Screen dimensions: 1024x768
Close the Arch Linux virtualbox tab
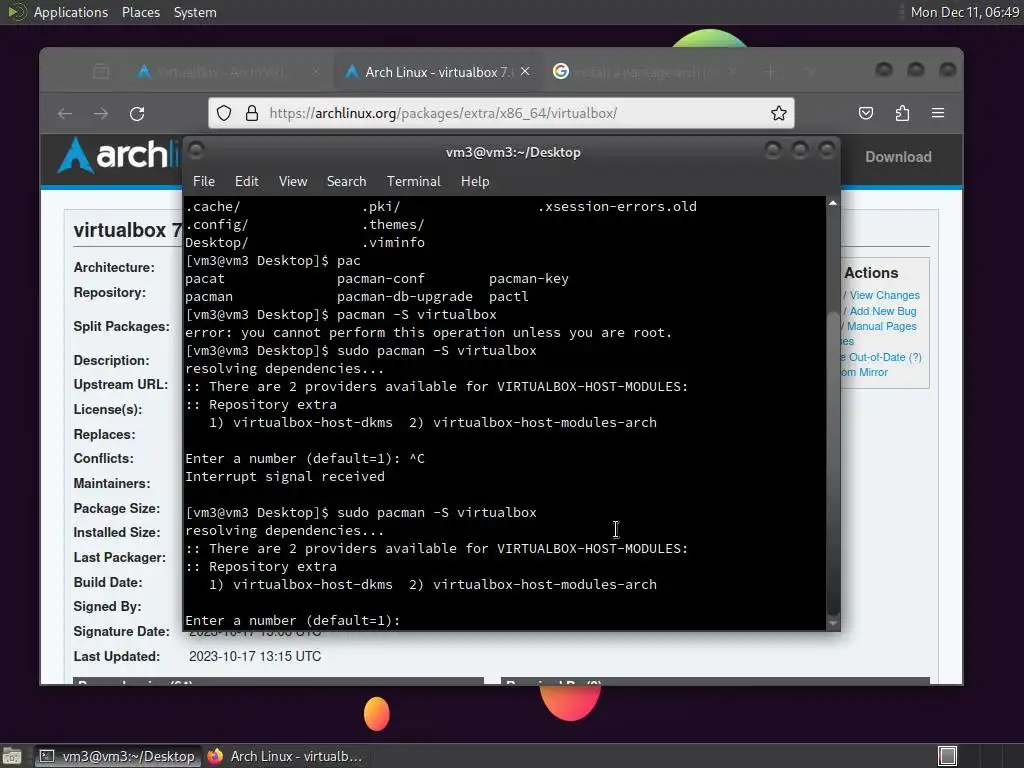525,71
